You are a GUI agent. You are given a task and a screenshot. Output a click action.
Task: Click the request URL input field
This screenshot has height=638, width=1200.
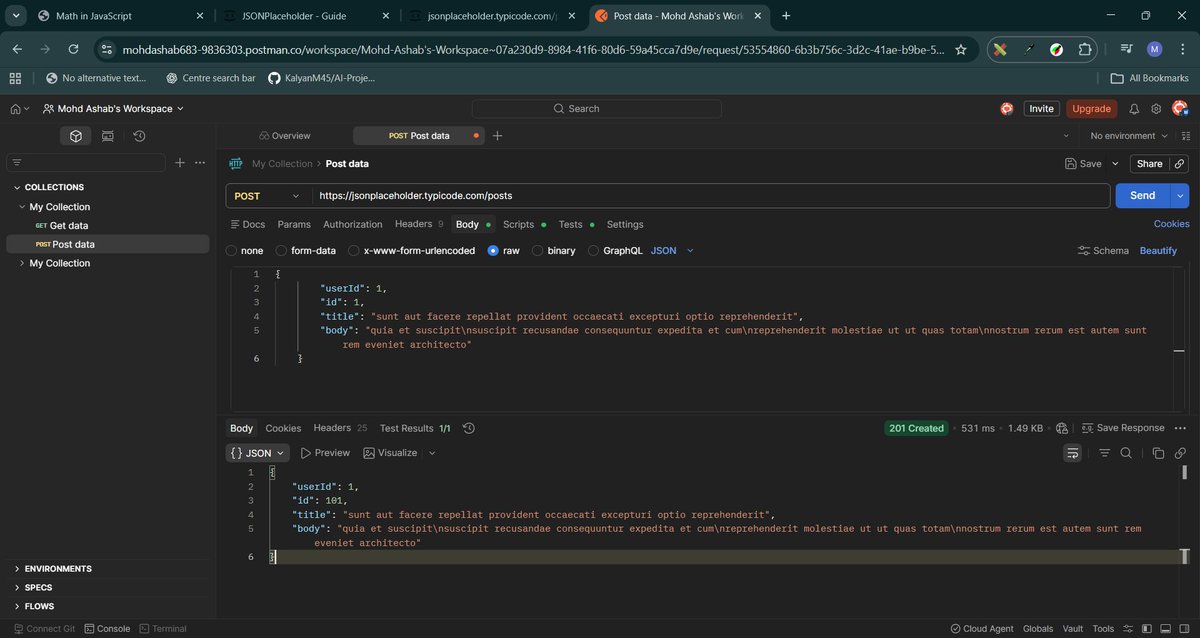pyautogui.click(x=711, y=196)
